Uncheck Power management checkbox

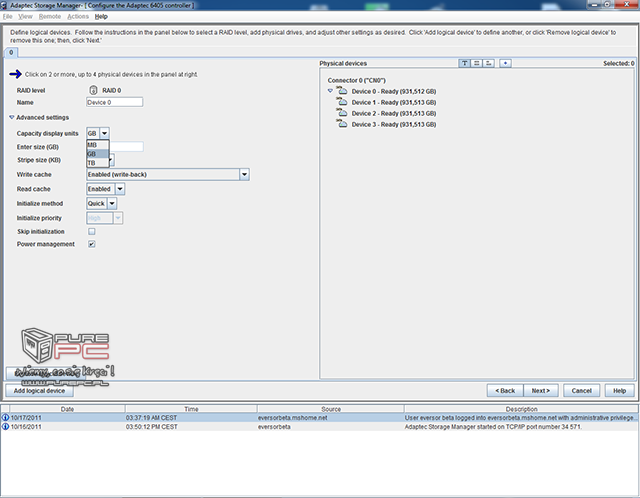coord(92,244)
